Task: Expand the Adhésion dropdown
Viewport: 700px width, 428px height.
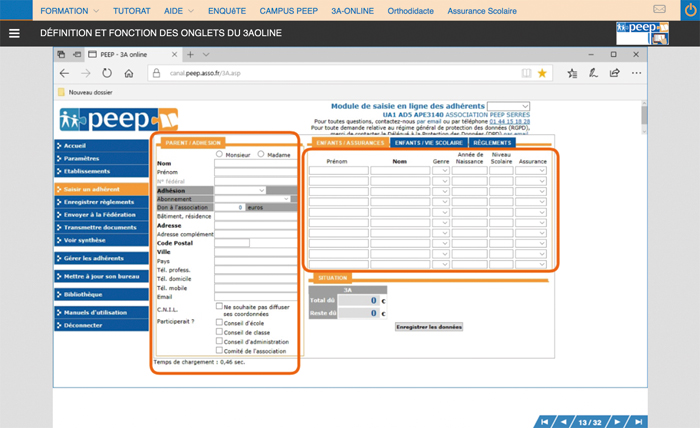Action: (261, 189)
